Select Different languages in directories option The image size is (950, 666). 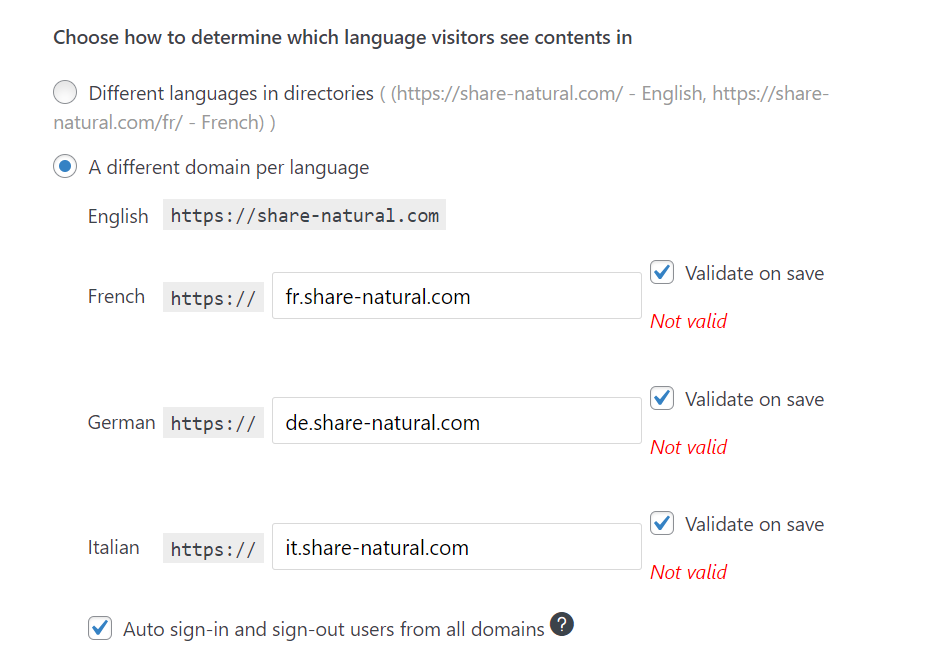[65, 93]
